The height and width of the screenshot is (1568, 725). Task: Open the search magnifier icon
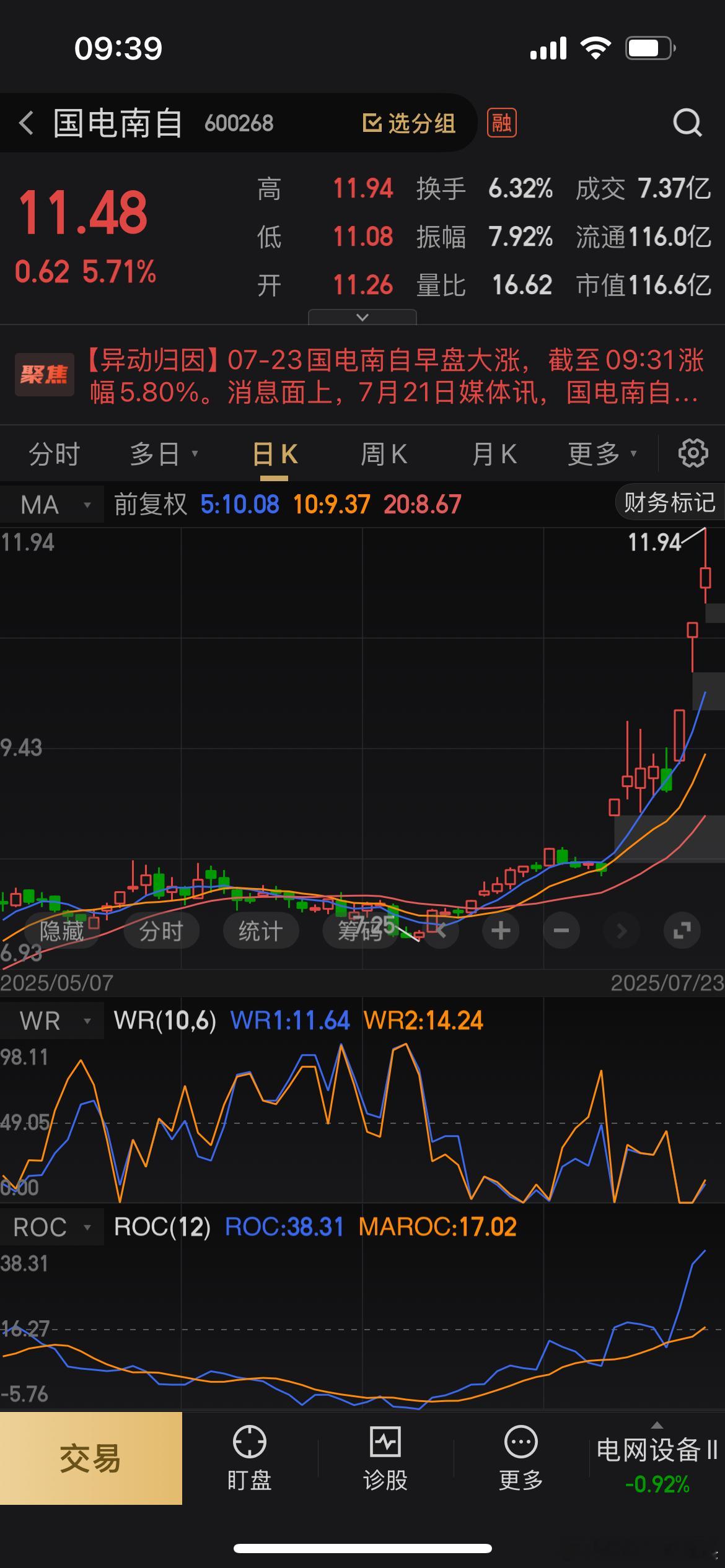687,123
